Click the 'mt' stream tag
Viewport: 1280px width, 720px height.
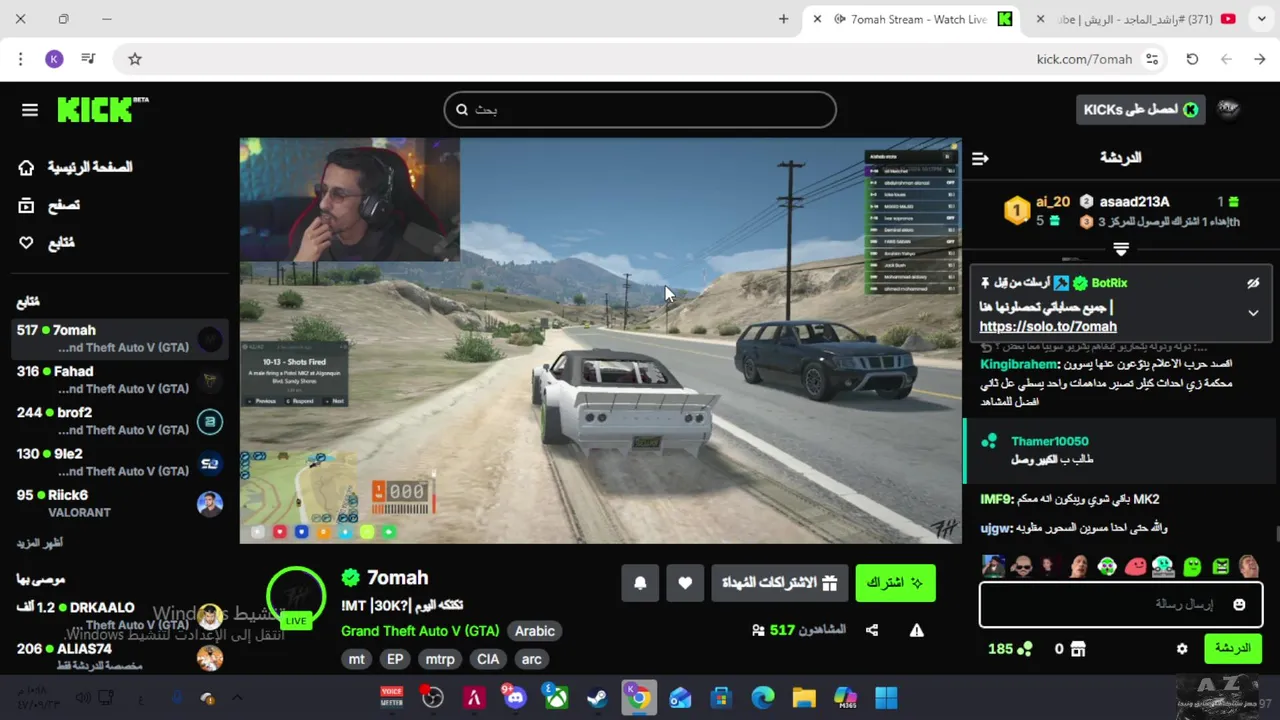(x=357, y=659)
